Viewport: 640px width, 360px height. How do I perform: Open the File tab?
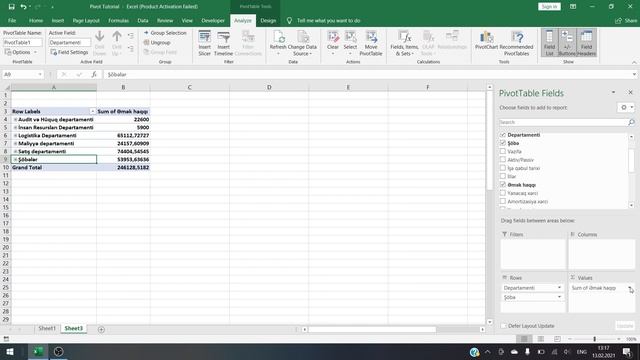(x=12, y=20)
